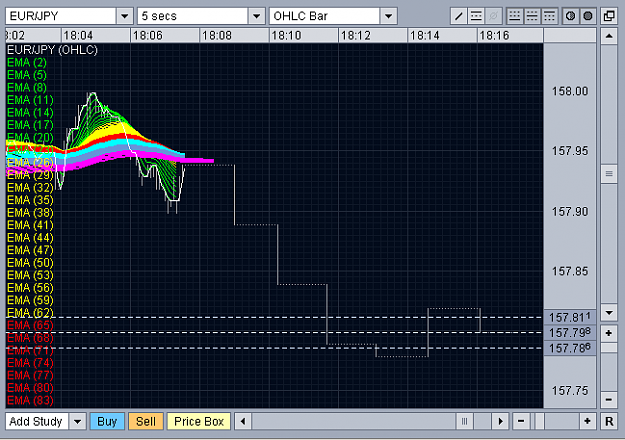Click the Sell button
Screen dimensions: 625x440
(146, 421)
